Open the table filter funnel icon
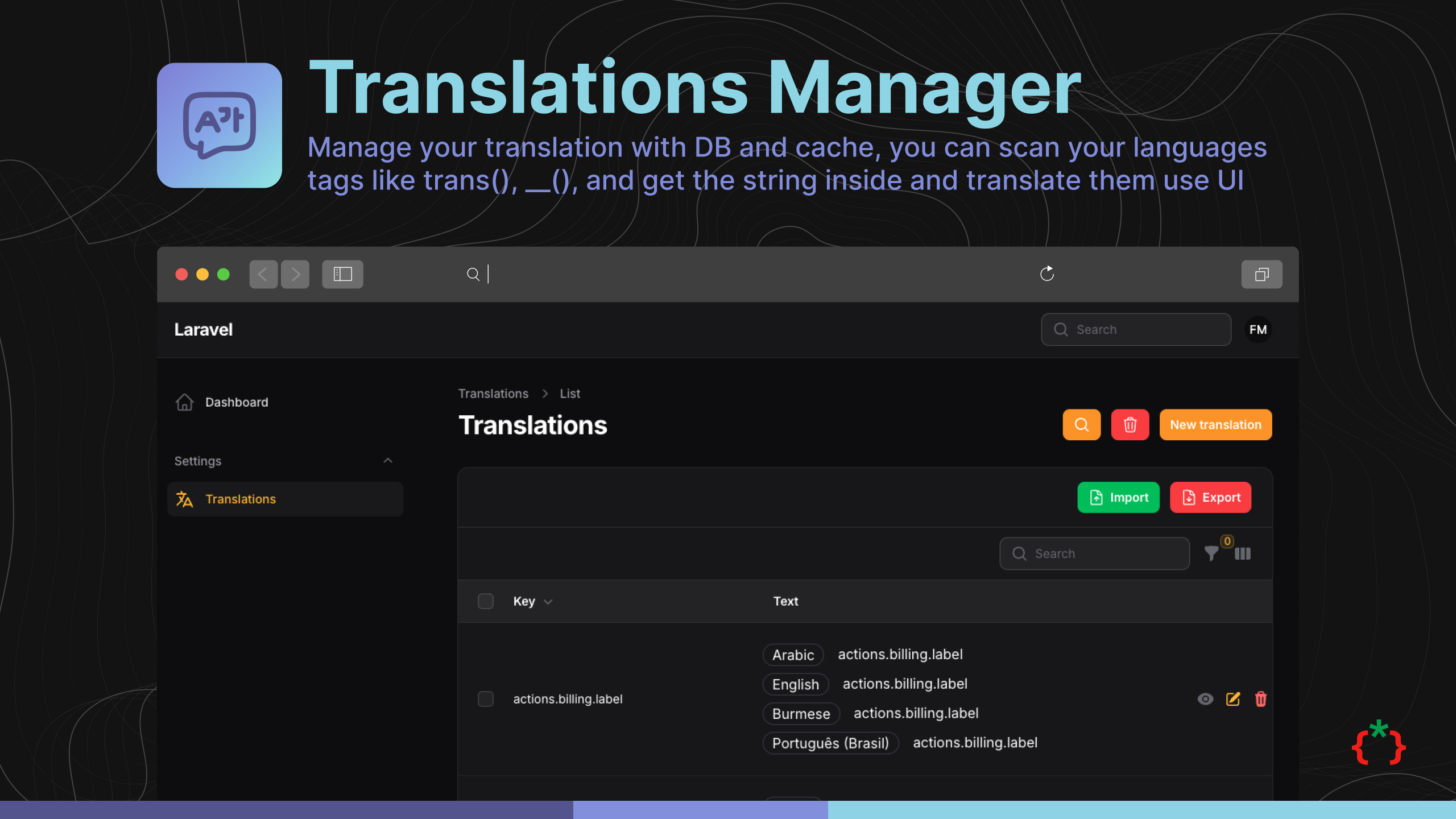Screen dimensions: 1456x819 1211,553
